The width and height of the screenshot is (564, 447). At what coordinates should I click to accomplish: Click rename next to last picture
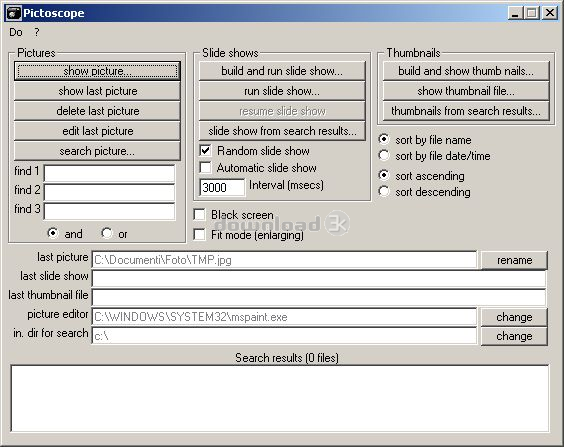(514, 260)
